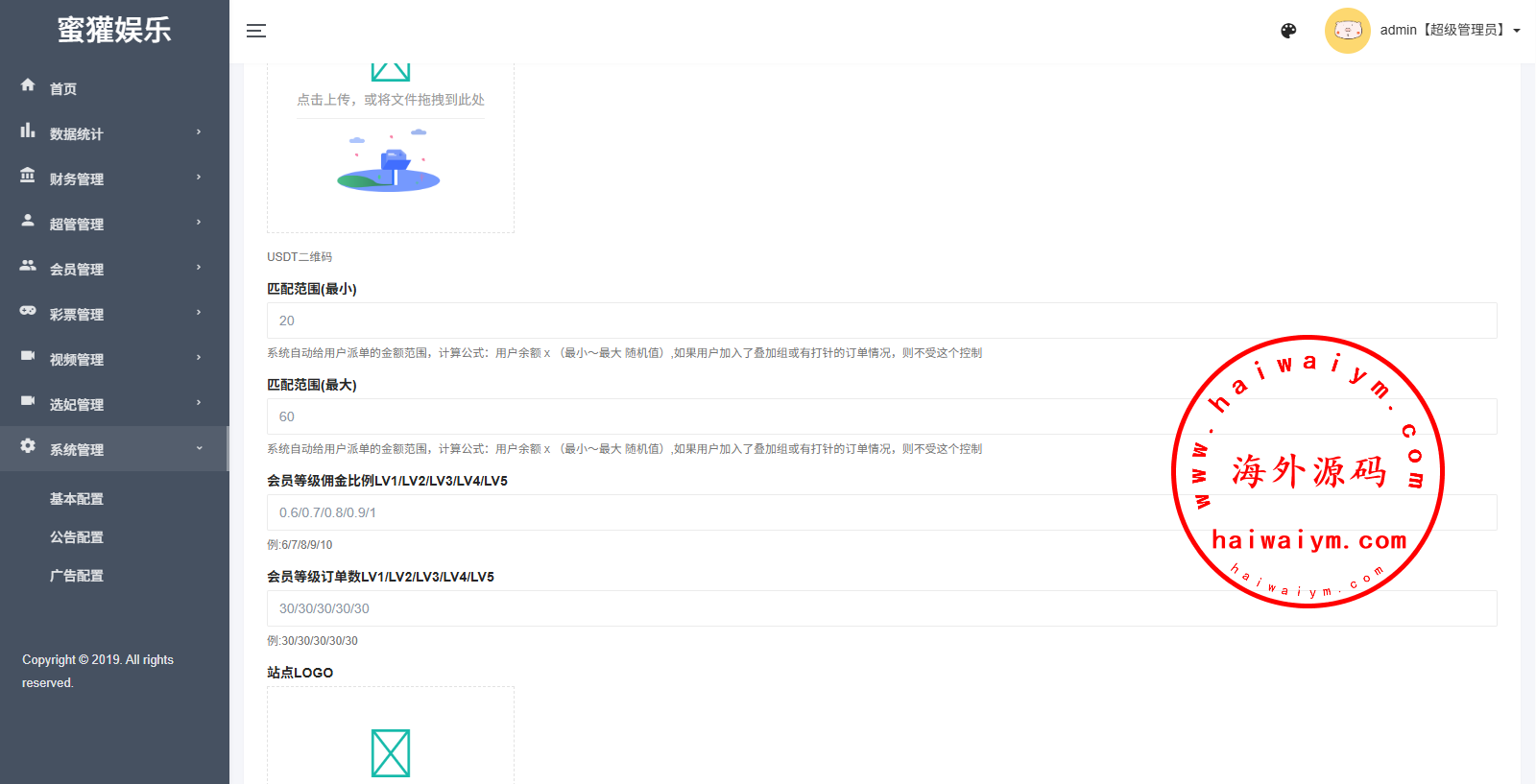This screenshot has width=1536, height=784.
Task: Open 公告配置 submenu item
Action: pos(77,537)
